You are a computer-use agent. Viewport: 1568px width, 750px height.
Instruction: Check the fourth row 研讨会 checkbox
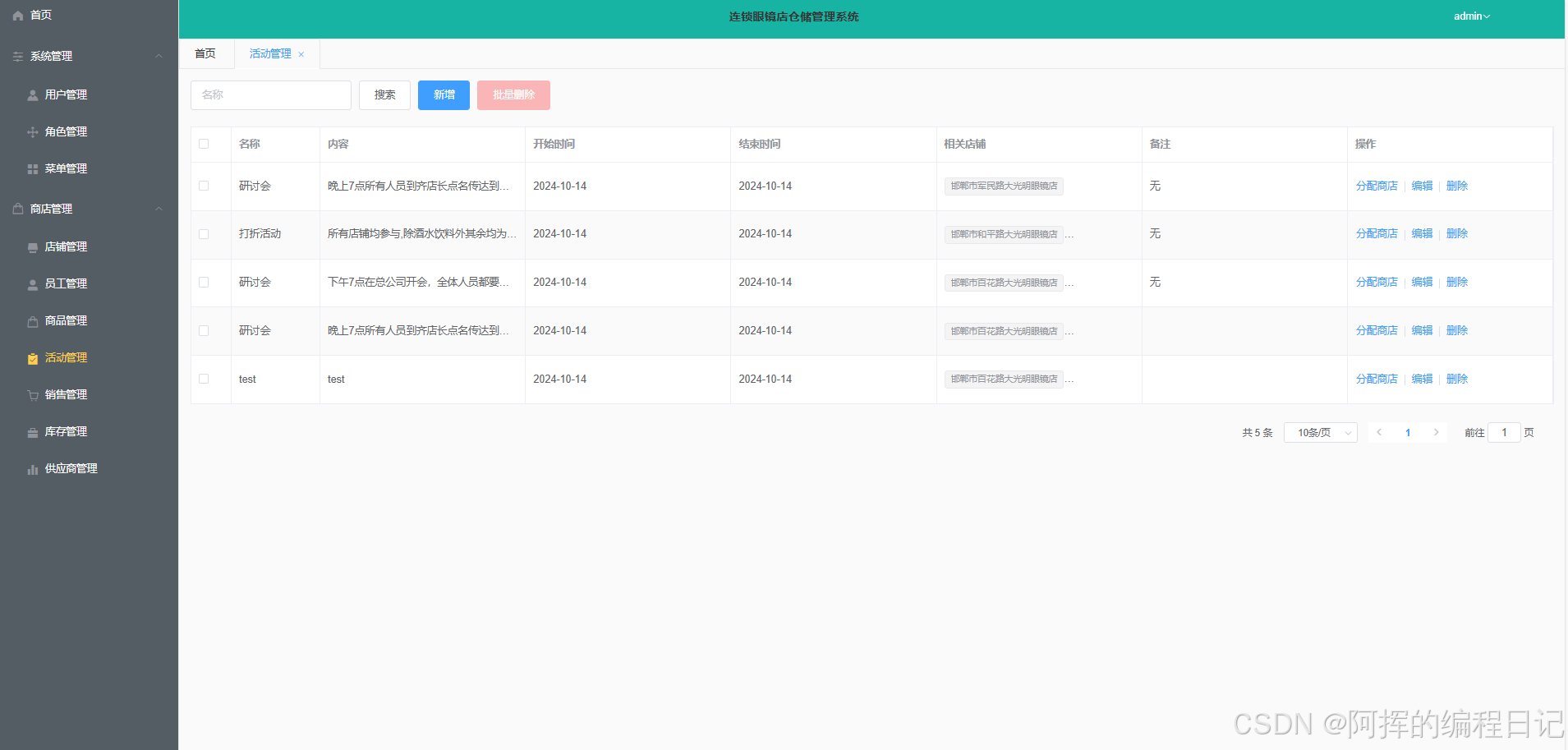pyautogui.click(x=204, y=330)
